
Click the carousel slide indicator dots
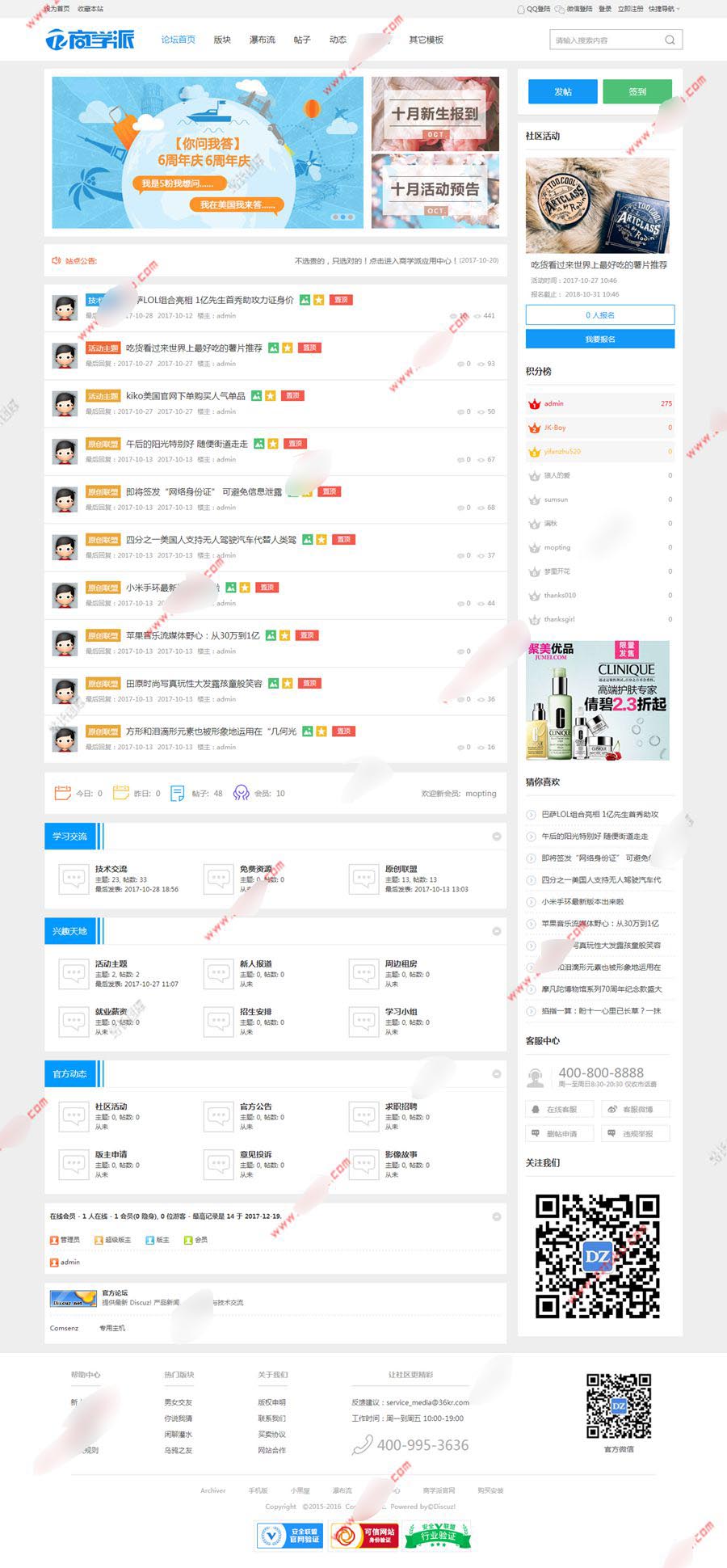342,217
